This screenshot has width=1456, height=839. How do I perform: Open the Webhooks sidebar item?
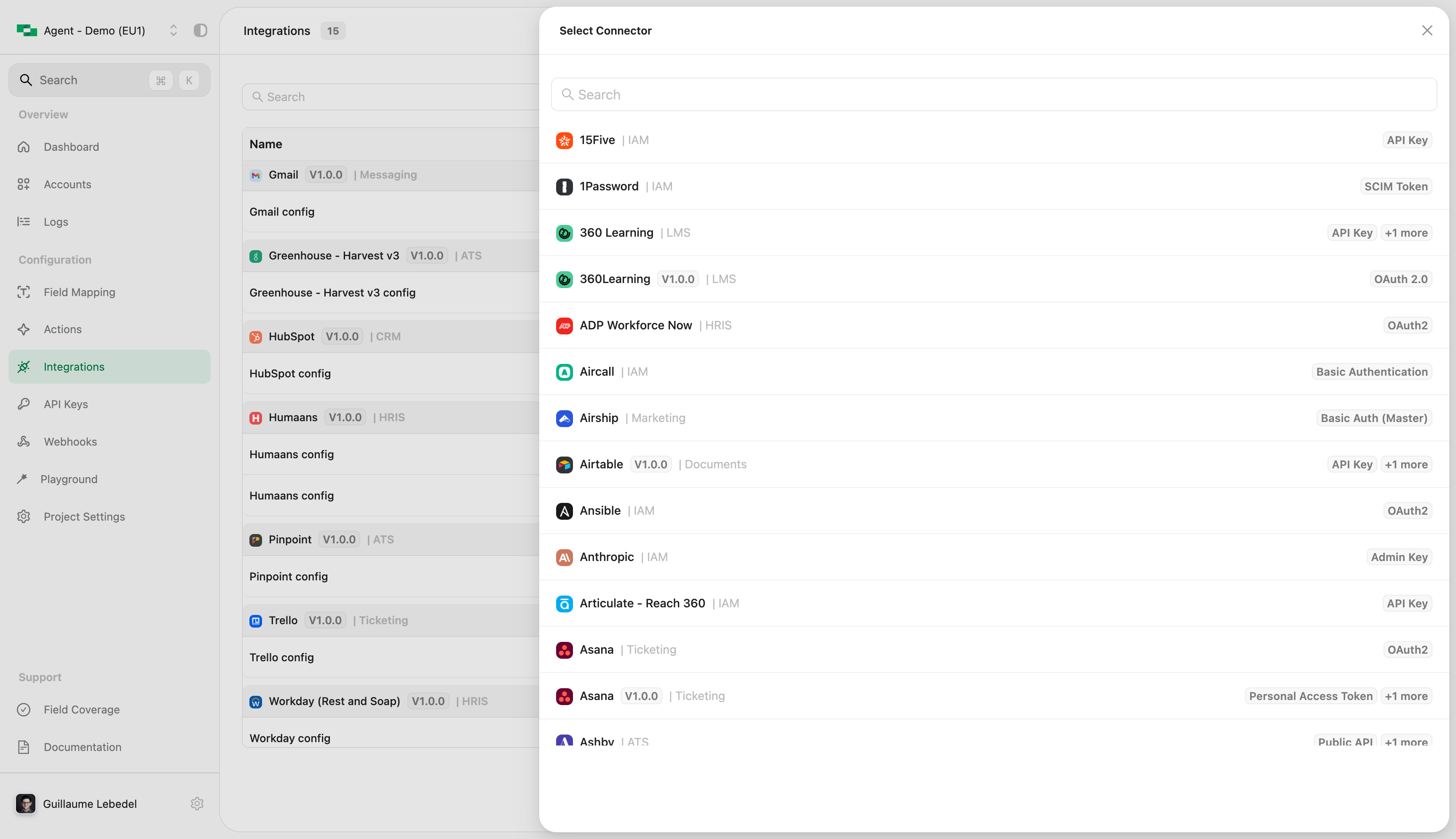pyautogui.click(x=70, y=441)
